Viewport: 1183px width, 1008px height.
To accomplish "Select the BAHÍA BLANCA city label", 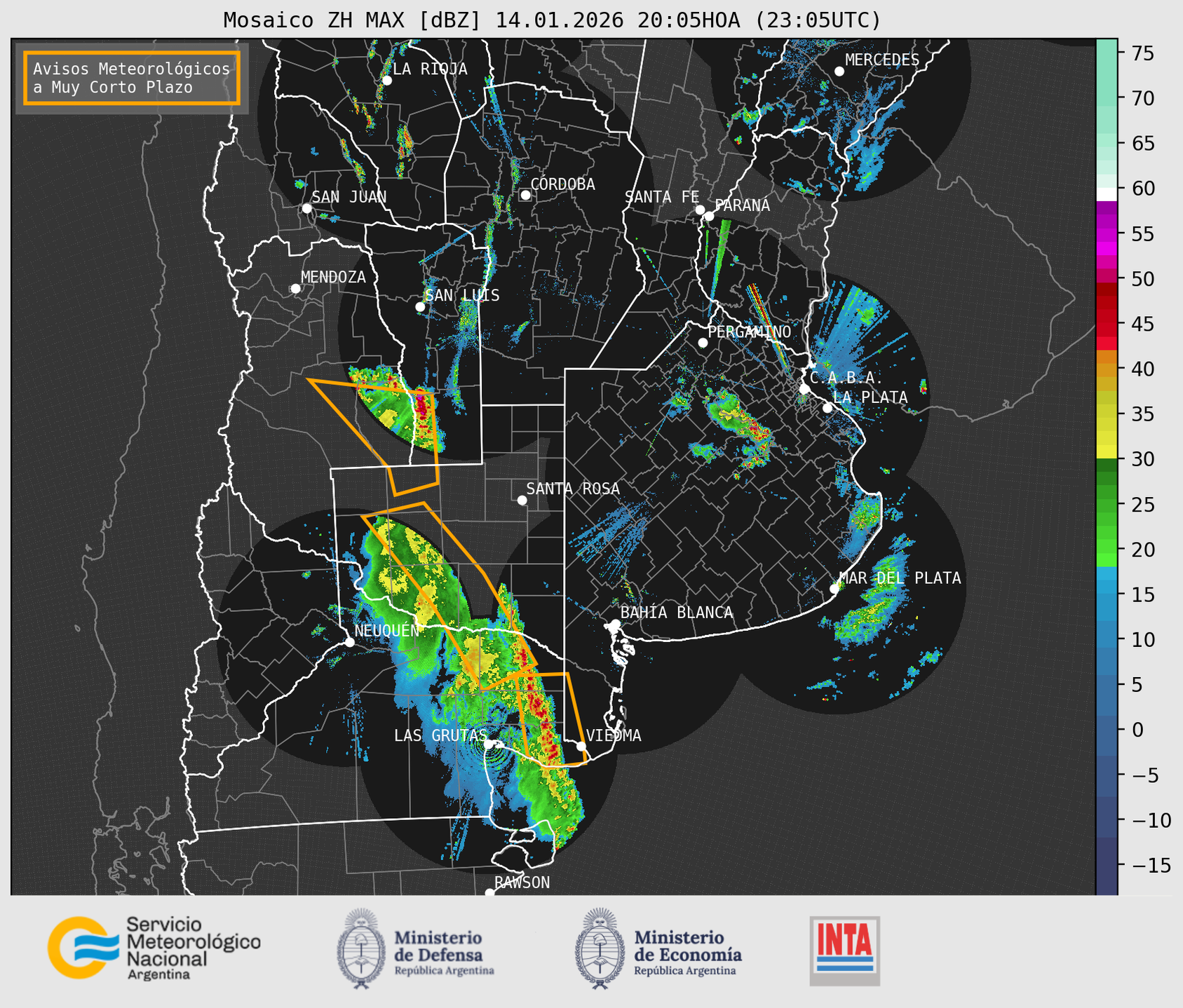I will 677,613.
